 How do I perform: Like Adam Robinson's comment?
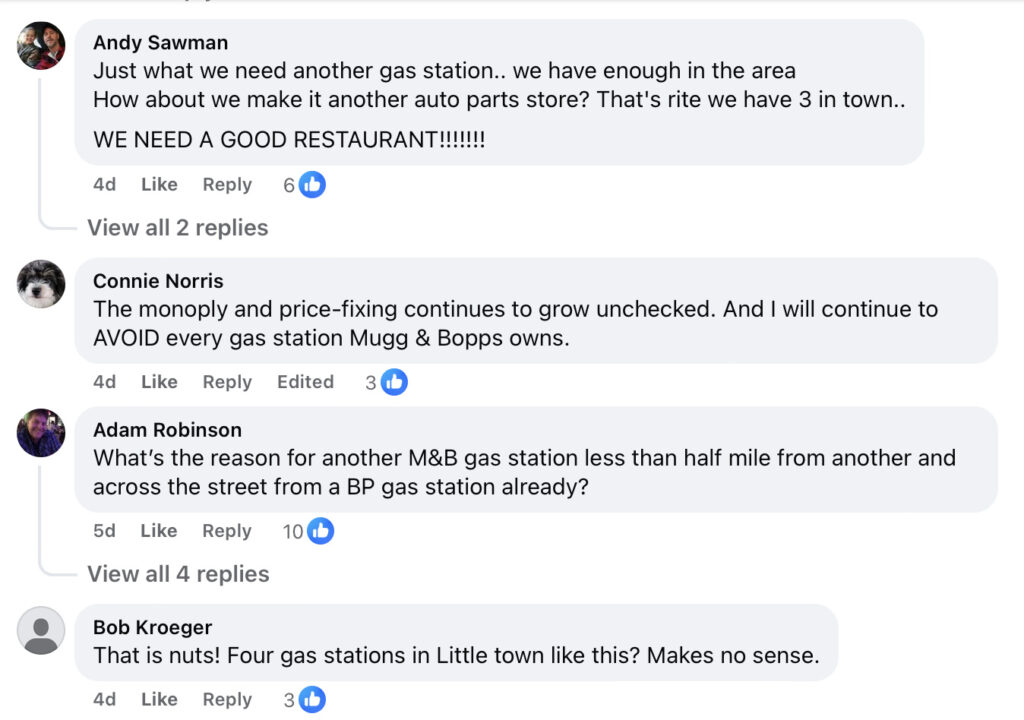point(158,531)
